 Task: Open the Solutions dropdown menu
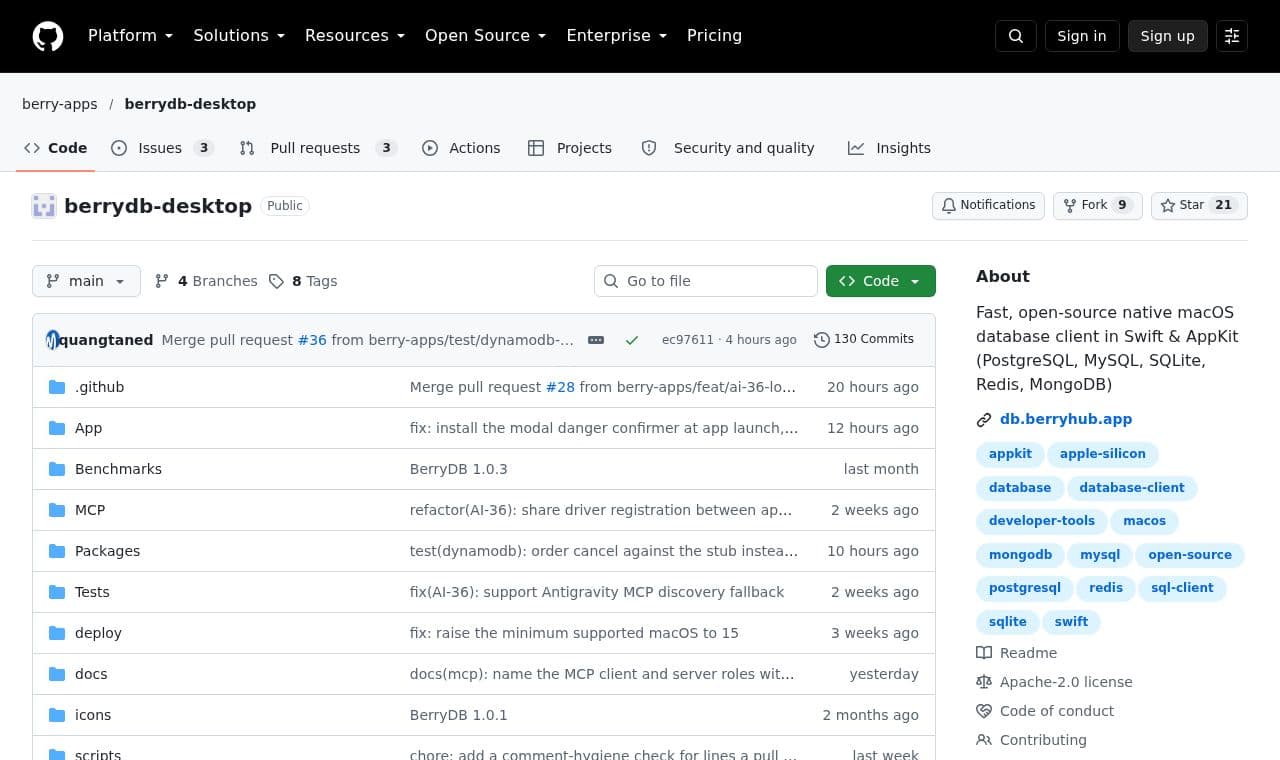pos(239,36)
